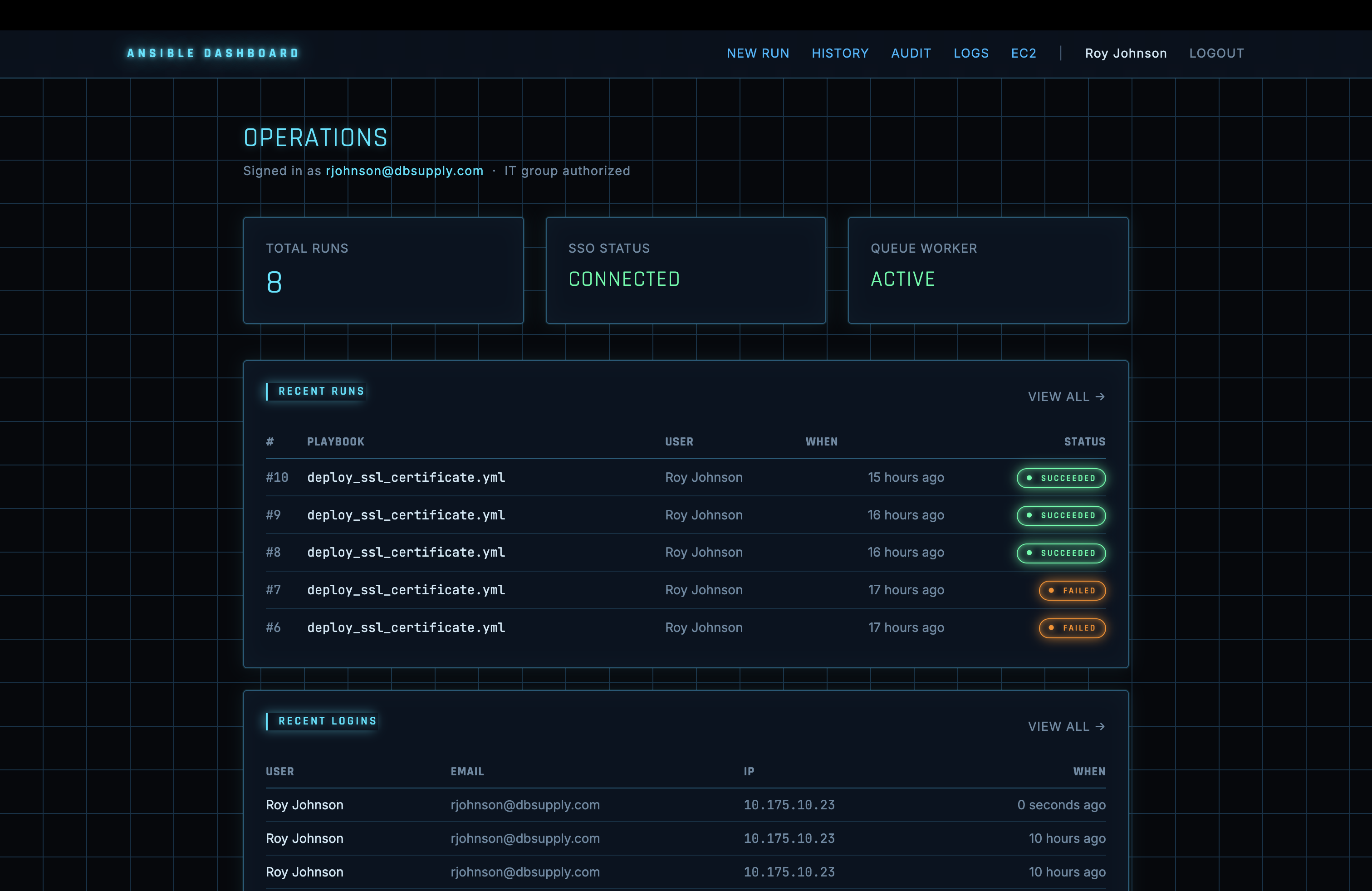Screen dimensions: 1372x891
Task: Click playbook name in run #7 row
Action: click(x=406, y=590)
